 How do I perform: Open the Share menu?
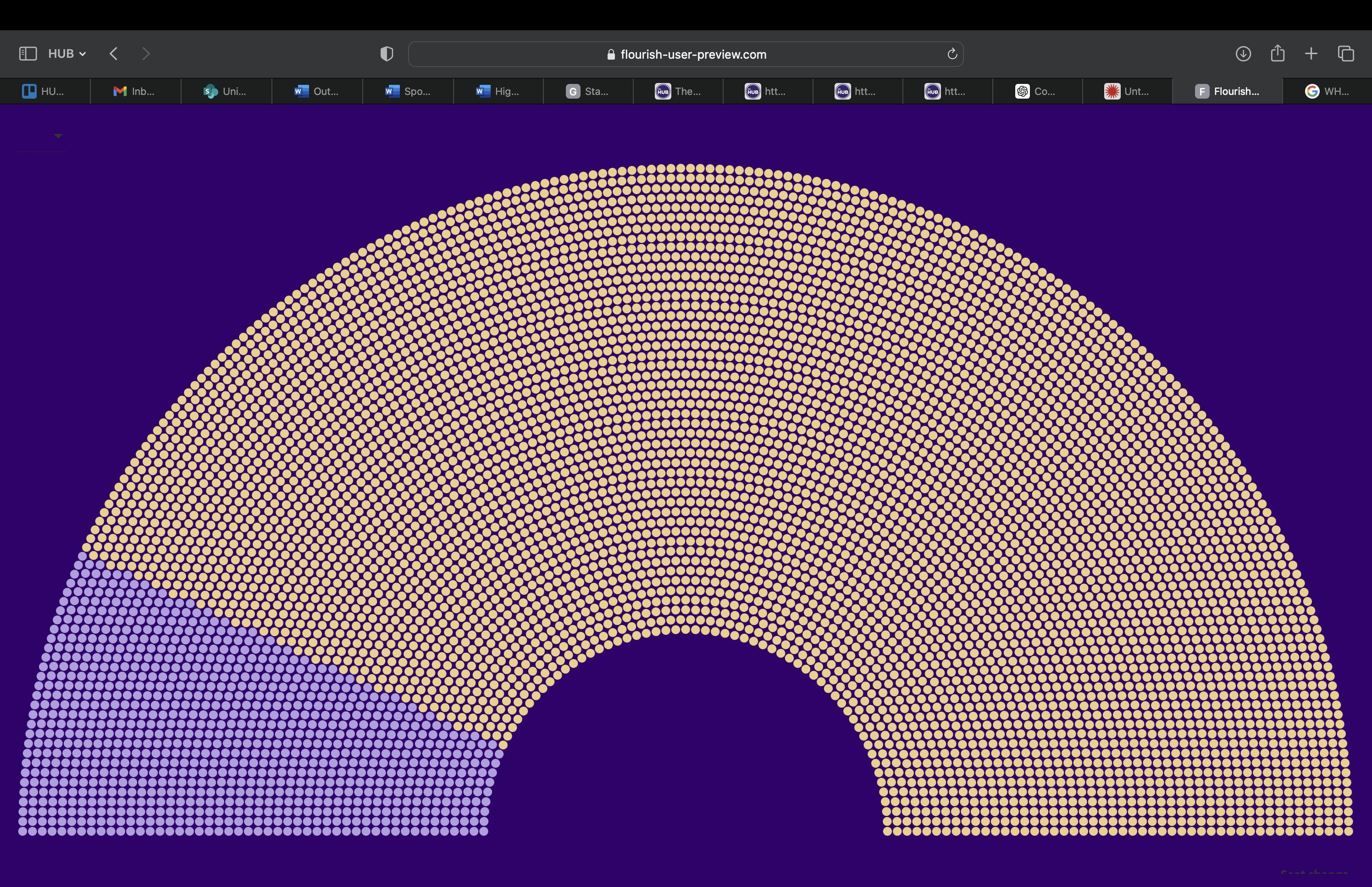[x=1278, y=54]
